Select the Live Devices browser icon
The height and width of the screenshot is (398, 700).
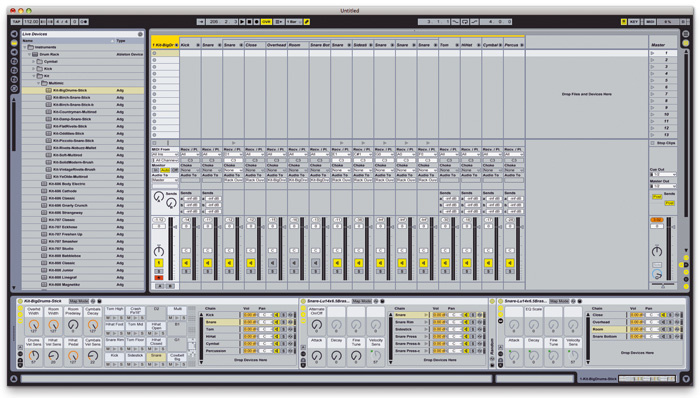tap(14, 43)
